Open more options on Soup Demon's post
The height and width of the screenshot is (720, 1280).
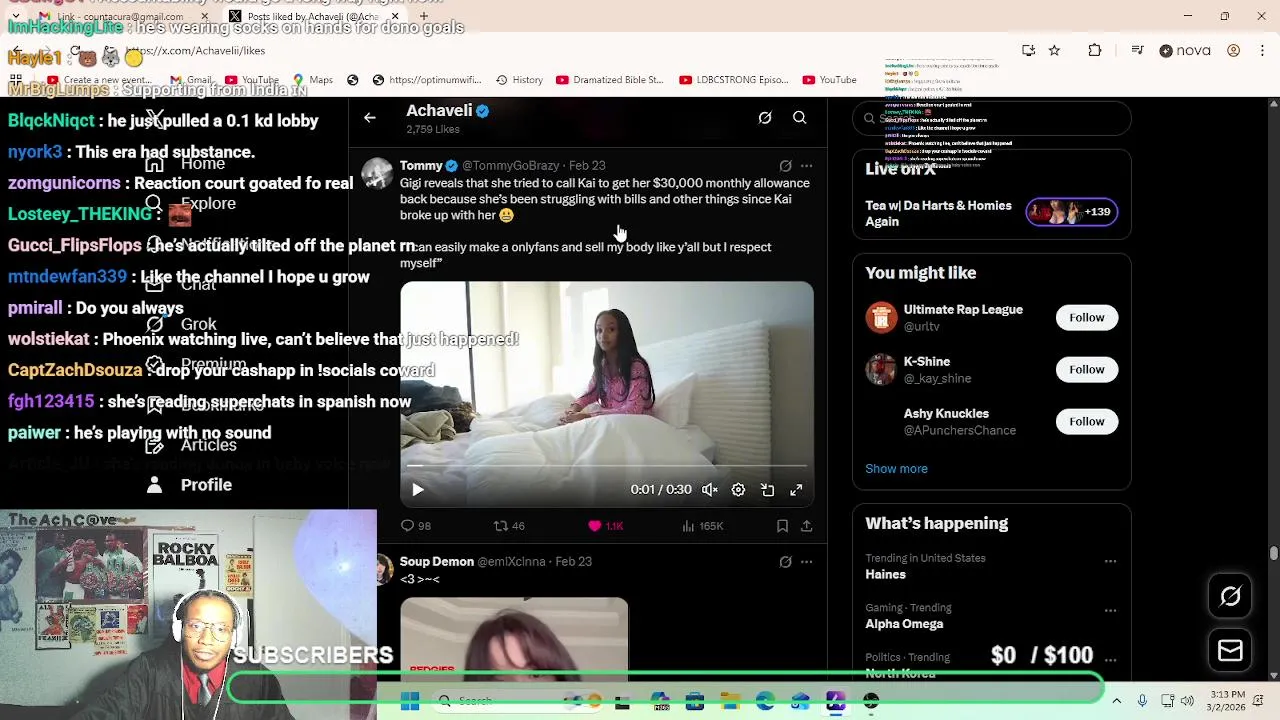tap(807, 562)
